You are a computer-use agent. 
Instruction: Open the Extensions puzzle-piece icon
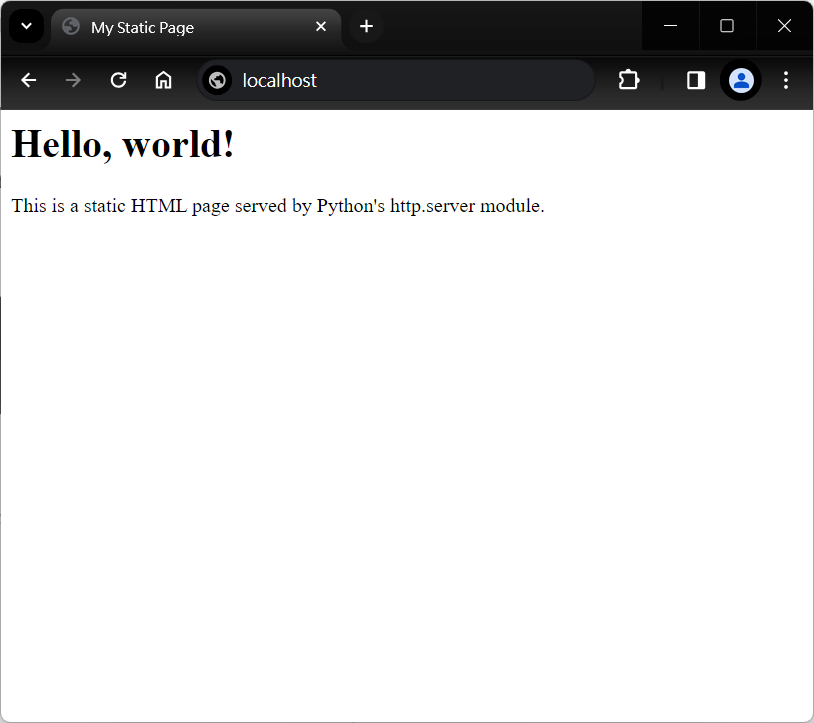[x=628, y=80]
